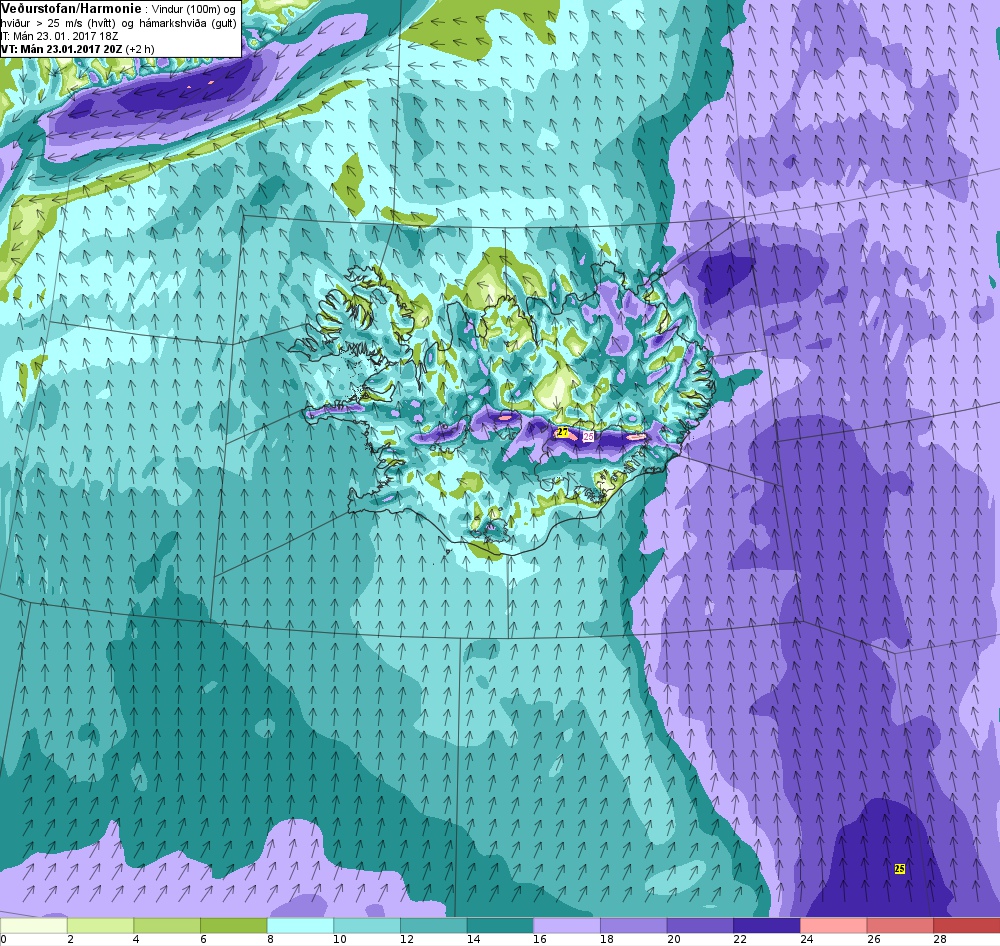This screenshot has width=1000, height=946.
Task: Click the legend scale number '14'
Action: coord(473,939)
